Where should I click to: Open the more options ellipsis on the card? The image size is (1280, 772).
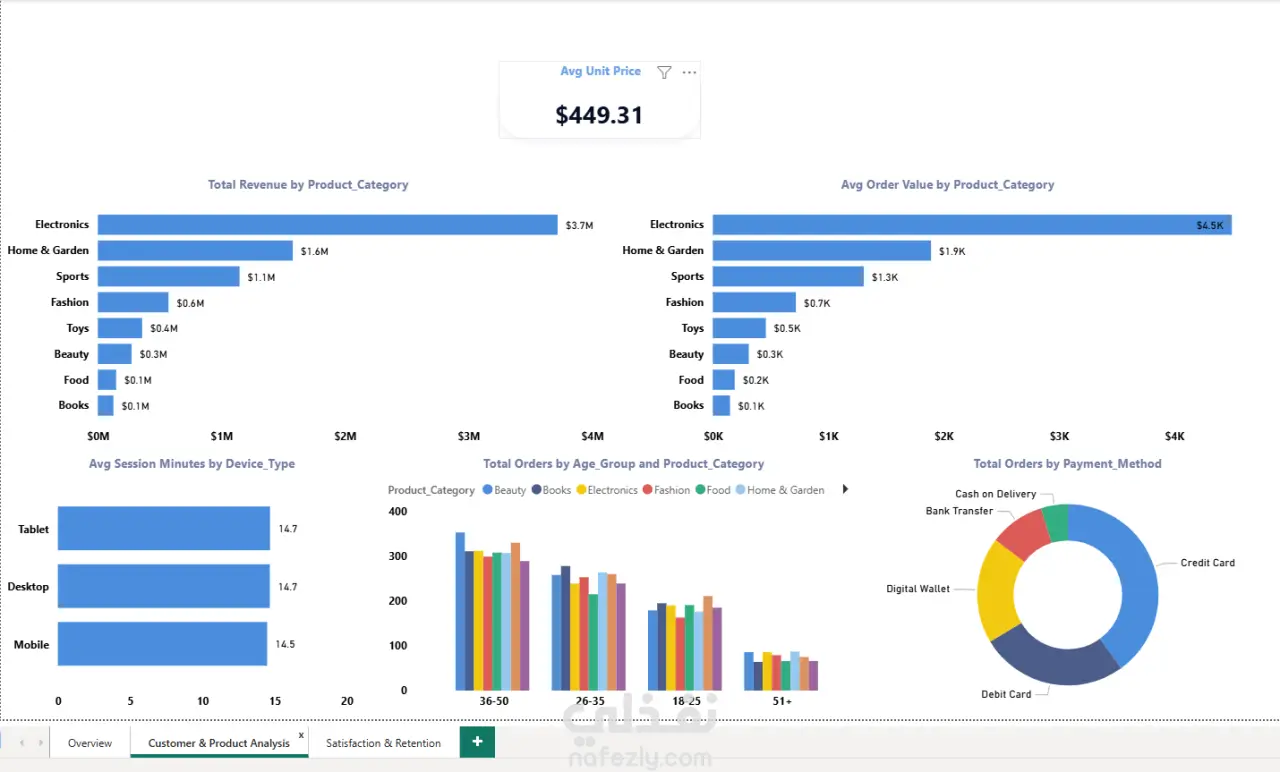pos(689,72)
